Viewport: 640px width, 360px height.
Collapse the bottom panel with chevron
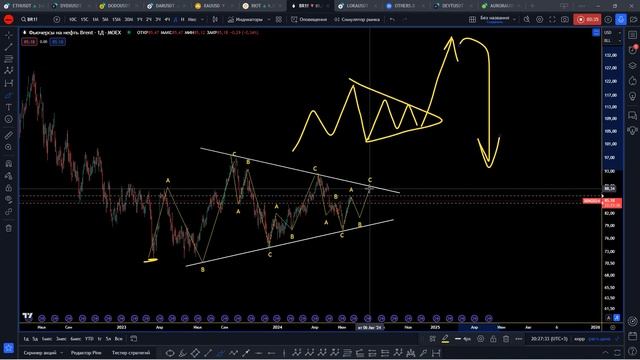(605, 353)
